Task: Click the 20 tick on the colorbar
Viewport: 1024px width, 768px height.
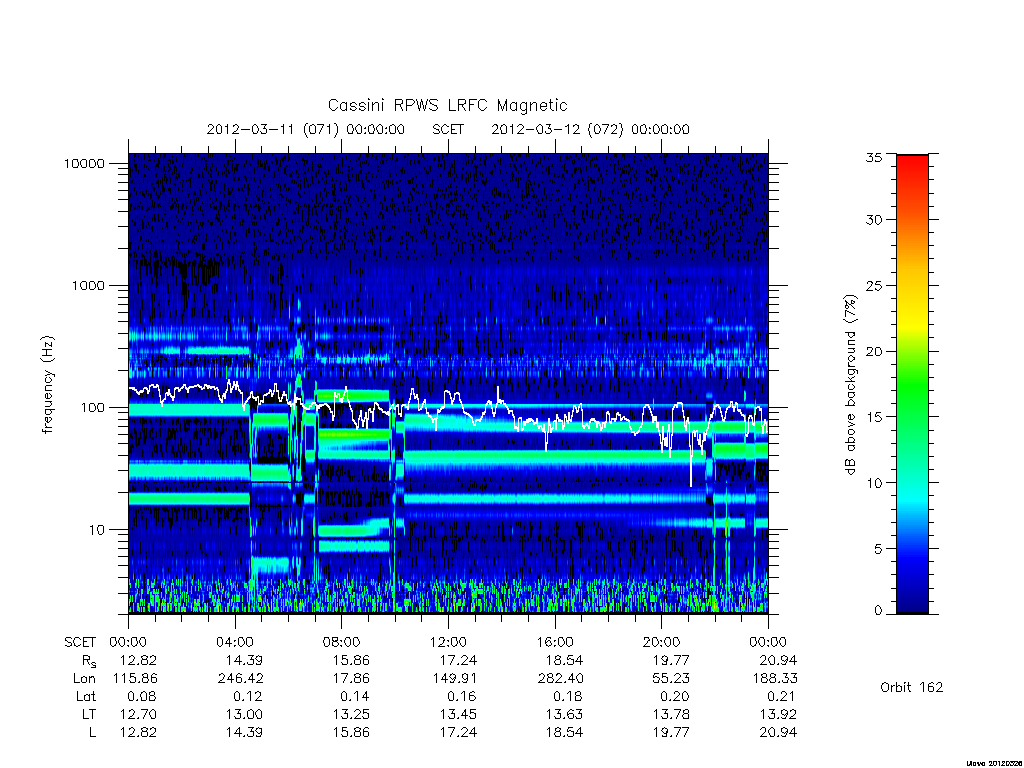Action: click(x=874, y=351)
